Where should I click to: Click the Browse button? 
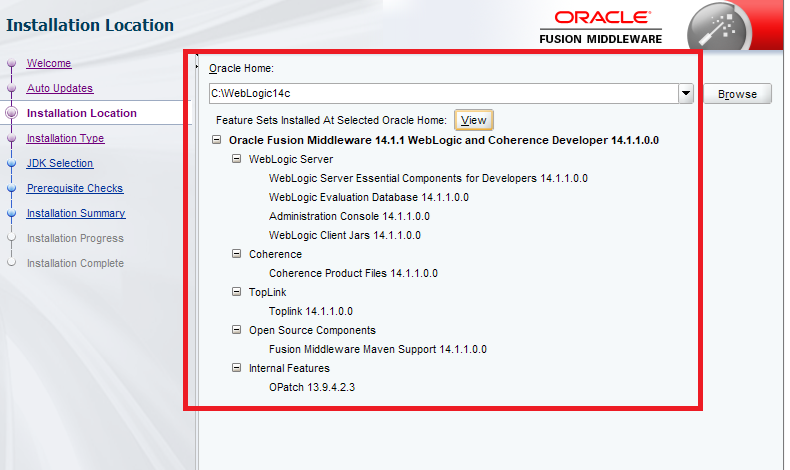(737, 94)
